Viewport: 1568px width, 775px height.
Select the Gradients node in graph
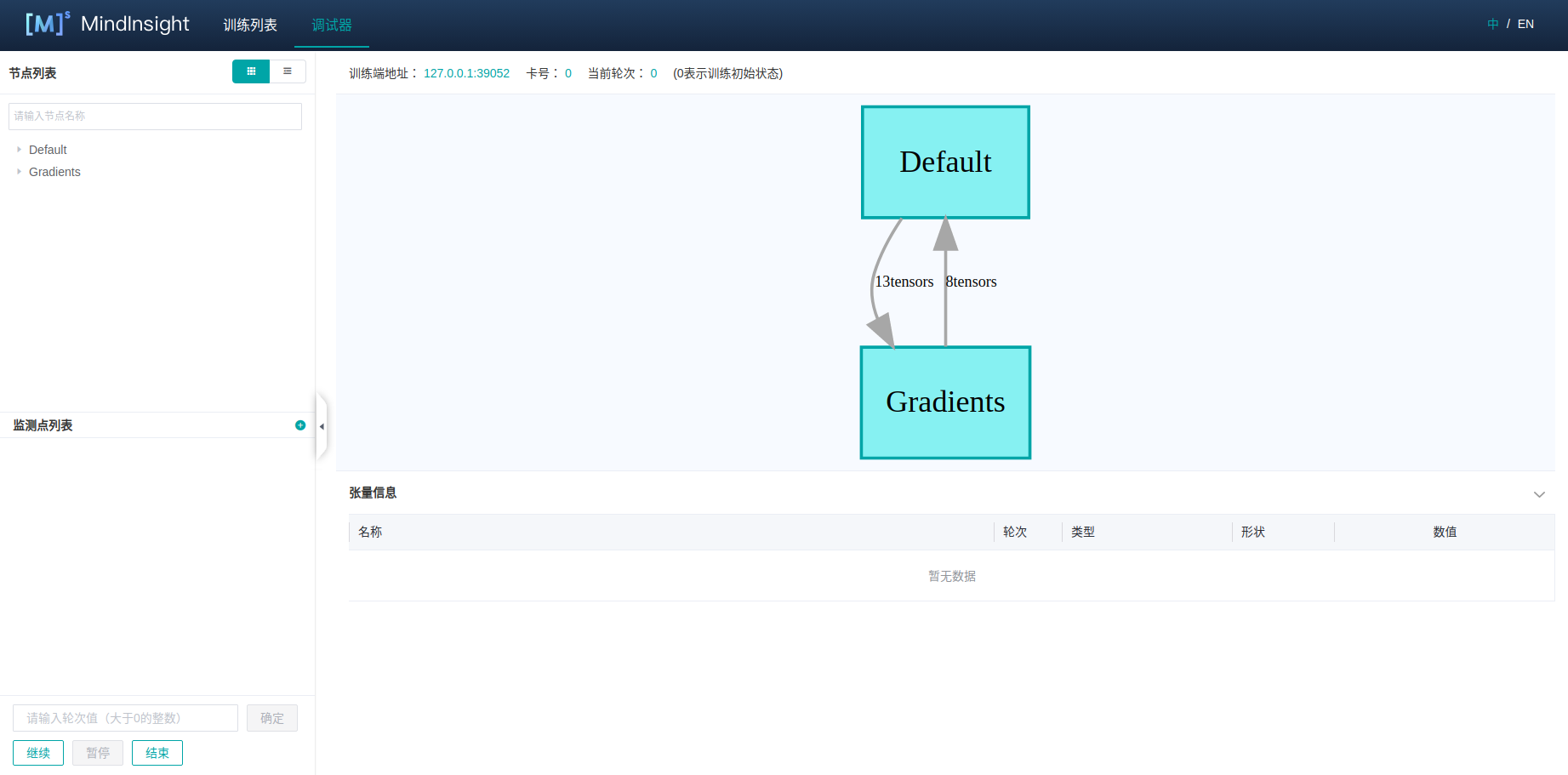pos(945,402)
